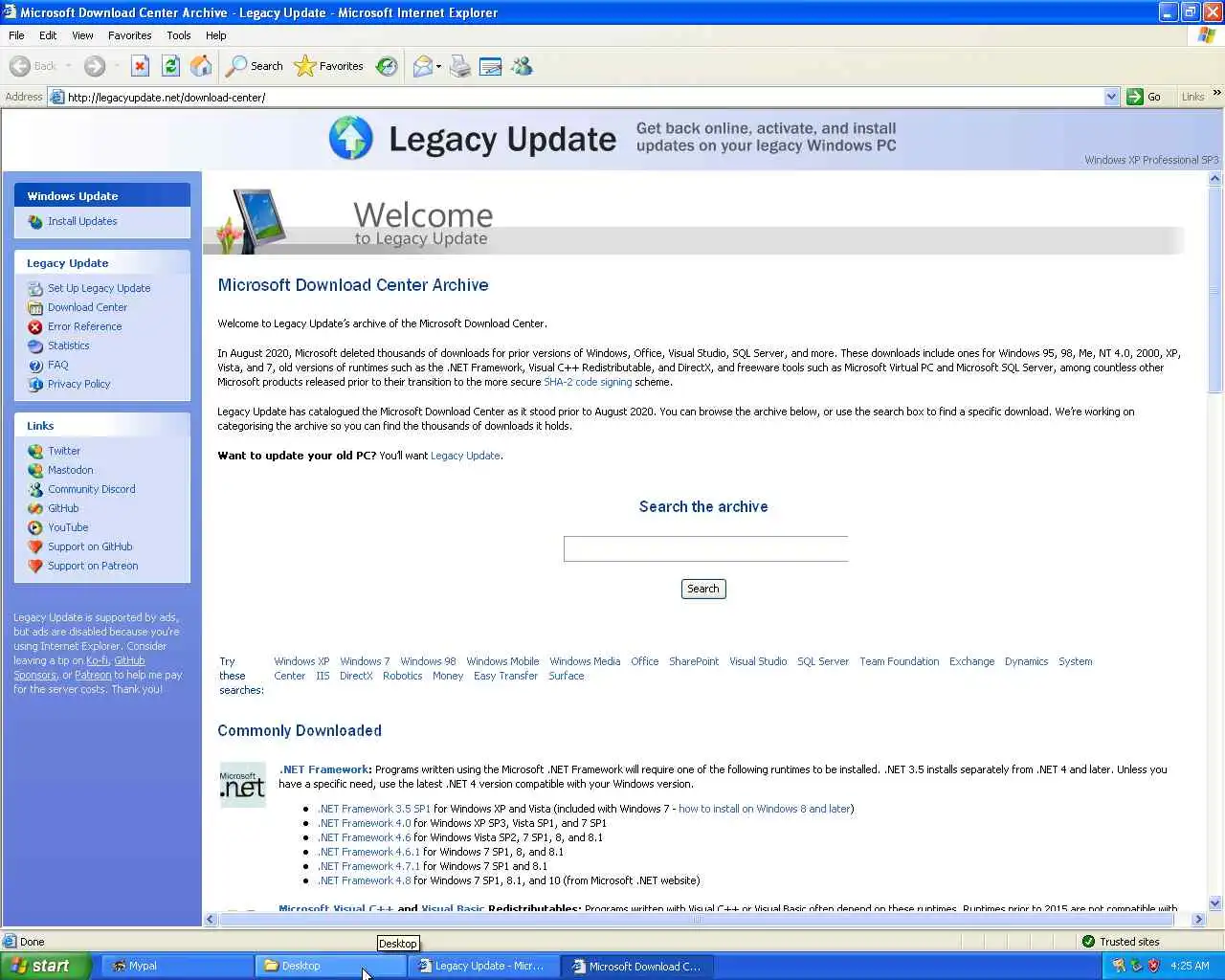
Task: Click the Edit page icon in toolbar
Action: coord(491,66)
